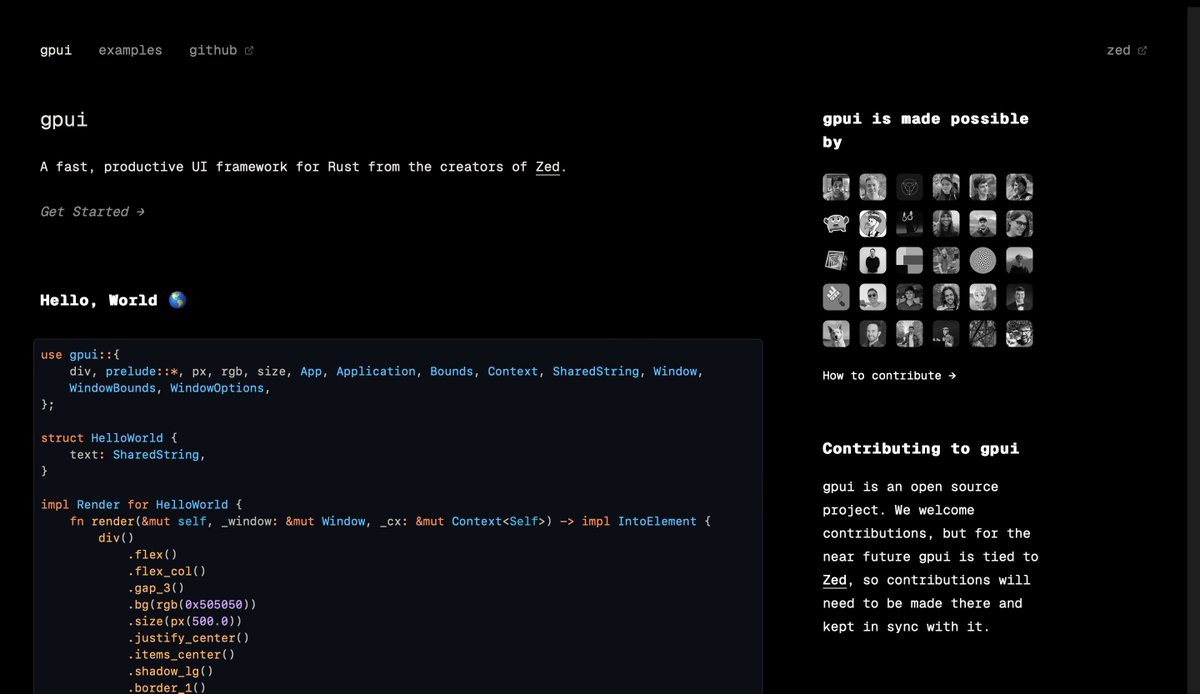Click the globe emoji after Hello, World
1200x694 pixels.
[177, 300]
